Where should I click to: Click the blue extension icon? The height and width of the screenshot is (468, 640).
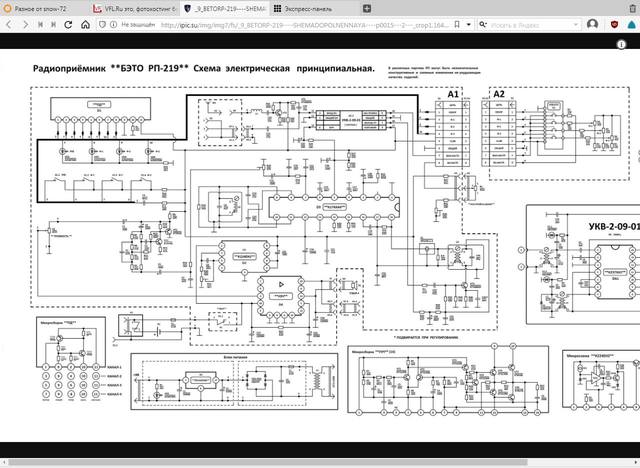pyautogui.click(x=630, y=23)
